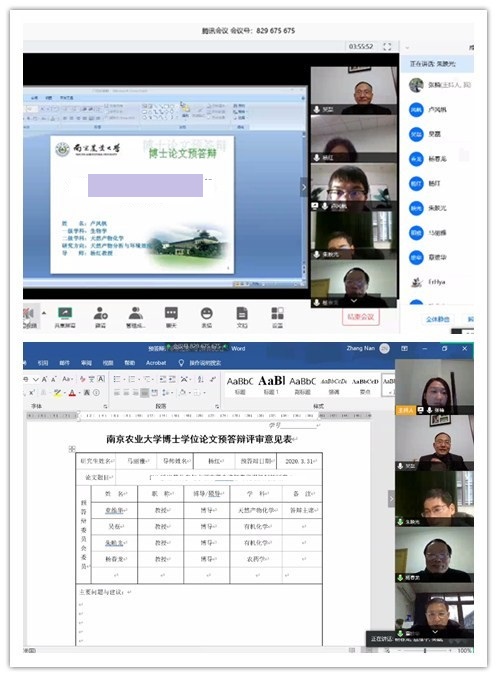Adjust the Word zoom slider in the status bar
The width and height of the screenshot is (497, 677).
pos(425,650)
